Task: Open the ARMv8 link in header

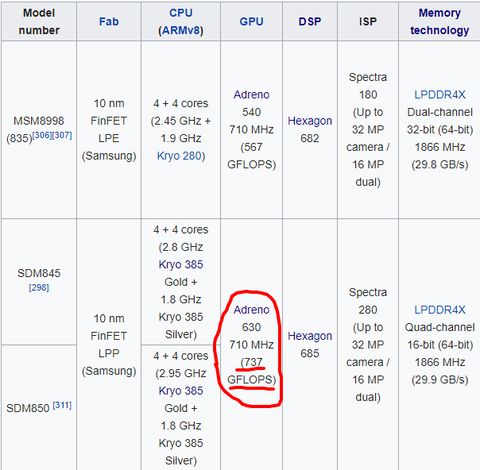Action: point(182,30)
